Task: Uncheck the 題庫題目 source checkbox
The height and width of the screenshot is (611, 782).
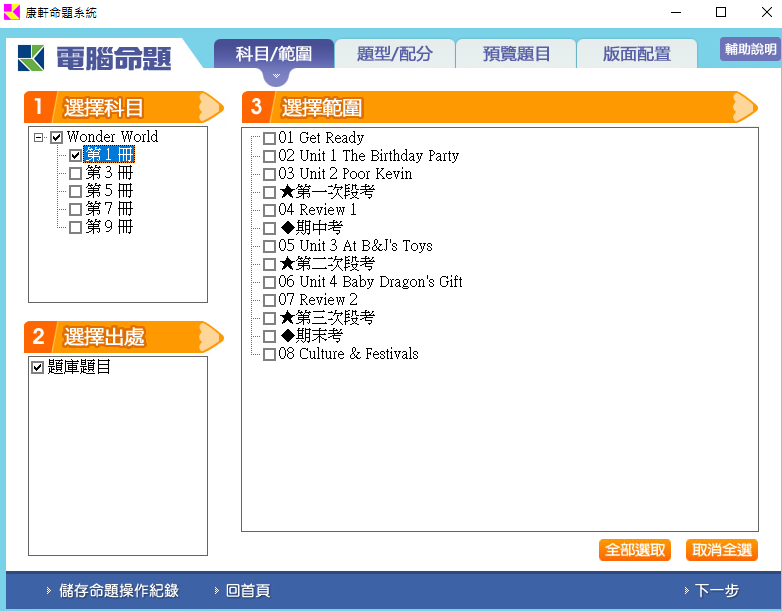Action: (x=38, y=367)
